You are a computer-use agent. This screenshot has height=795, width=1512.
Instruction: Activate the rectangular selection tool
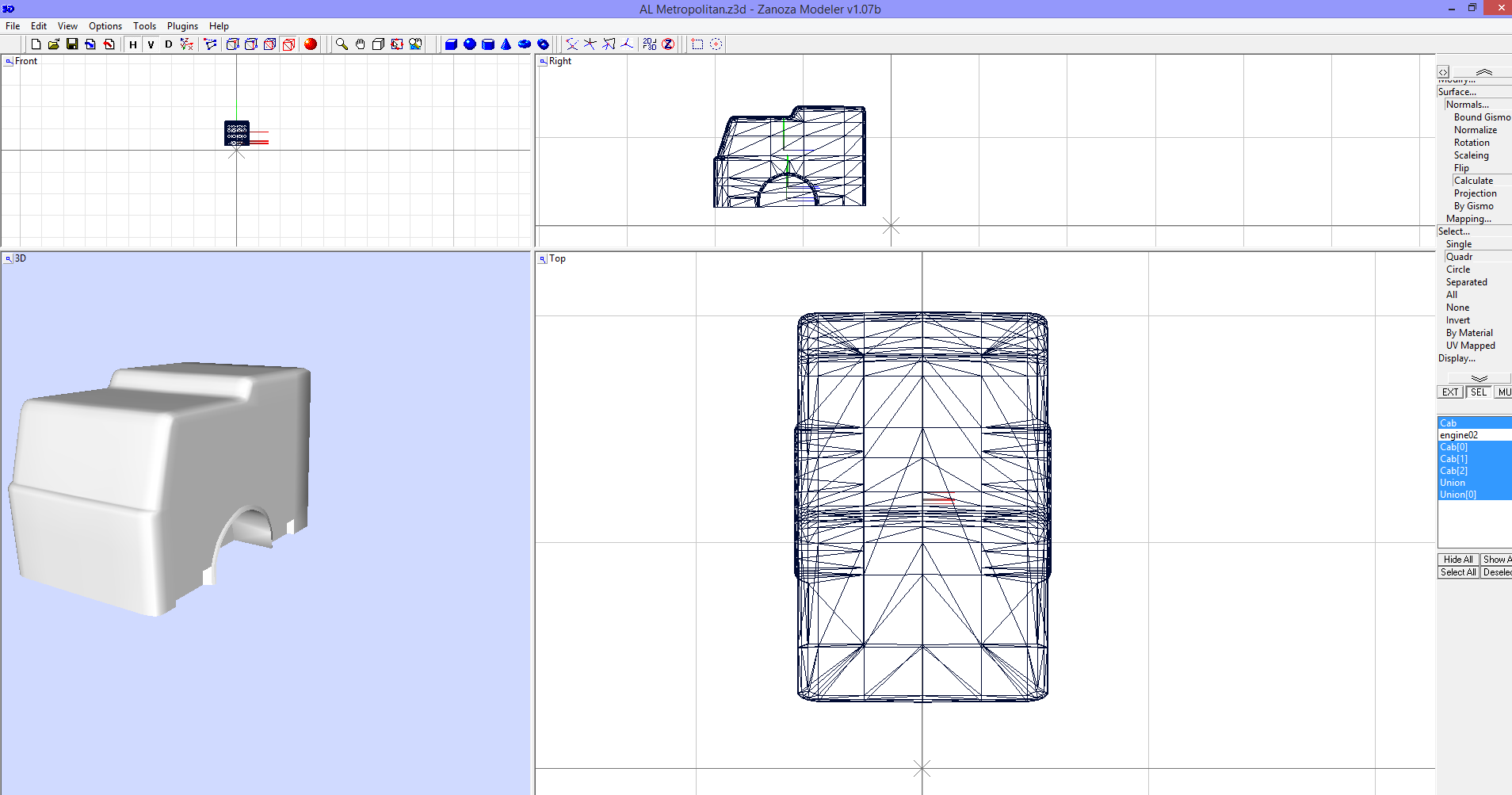[697, 44]
